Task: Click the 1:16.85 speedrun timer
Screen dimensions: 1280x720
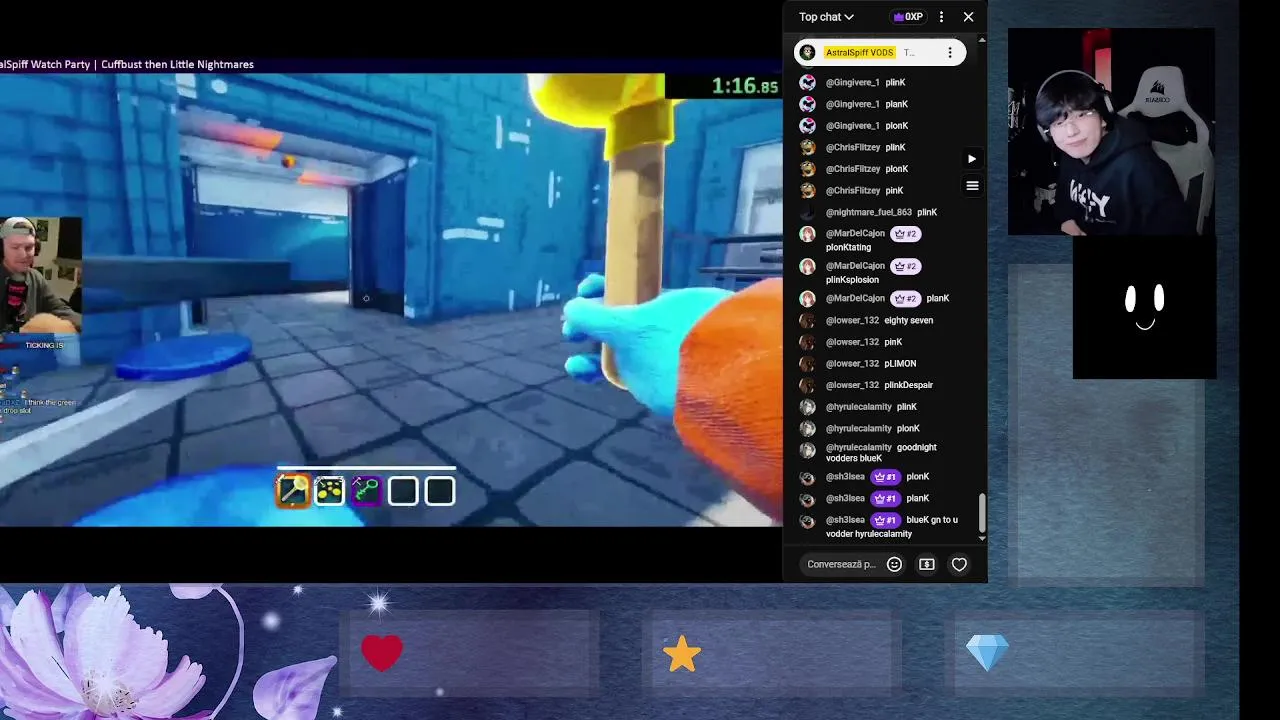Action: [x=744, y=86]
